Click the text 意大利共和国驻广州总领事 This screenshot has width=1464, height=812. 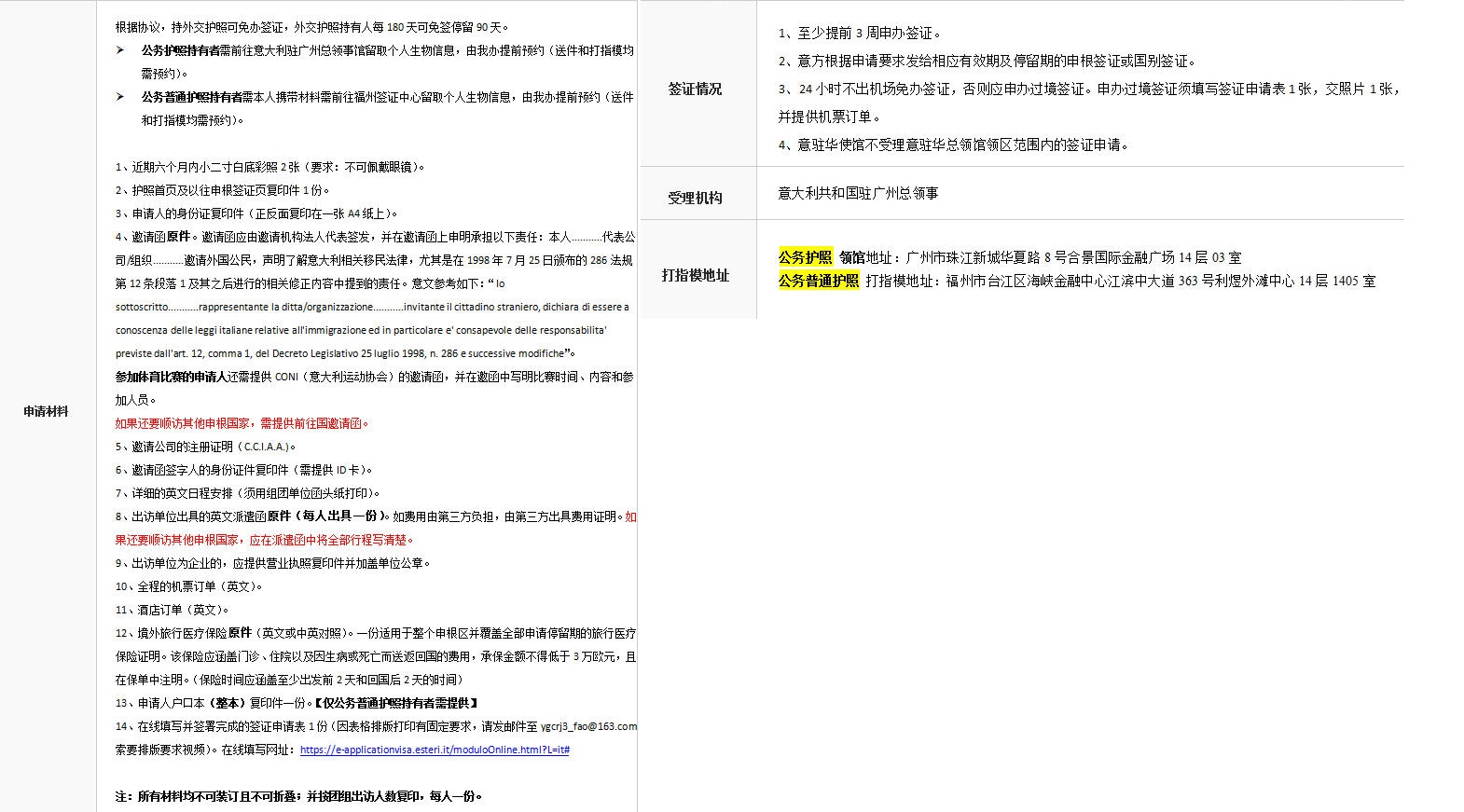[858, 193]
